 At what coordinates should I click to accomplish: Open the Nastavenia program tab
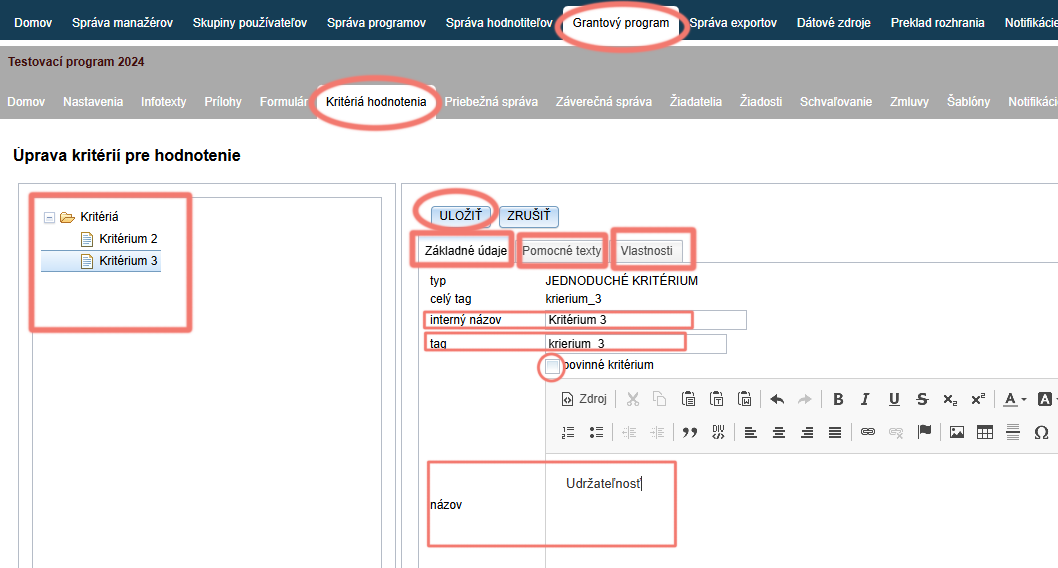pyautogui.click(x=93, y=102)
